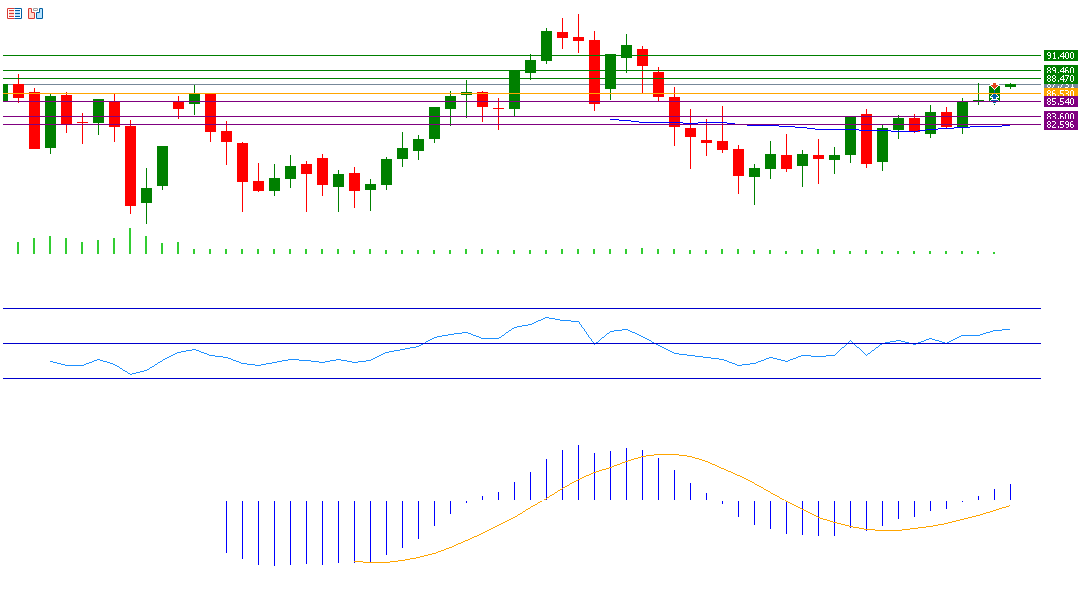Click the last green candle on chart
Screen dimensions: 1082x595
pyautogui.click(x=1010, y=86)
